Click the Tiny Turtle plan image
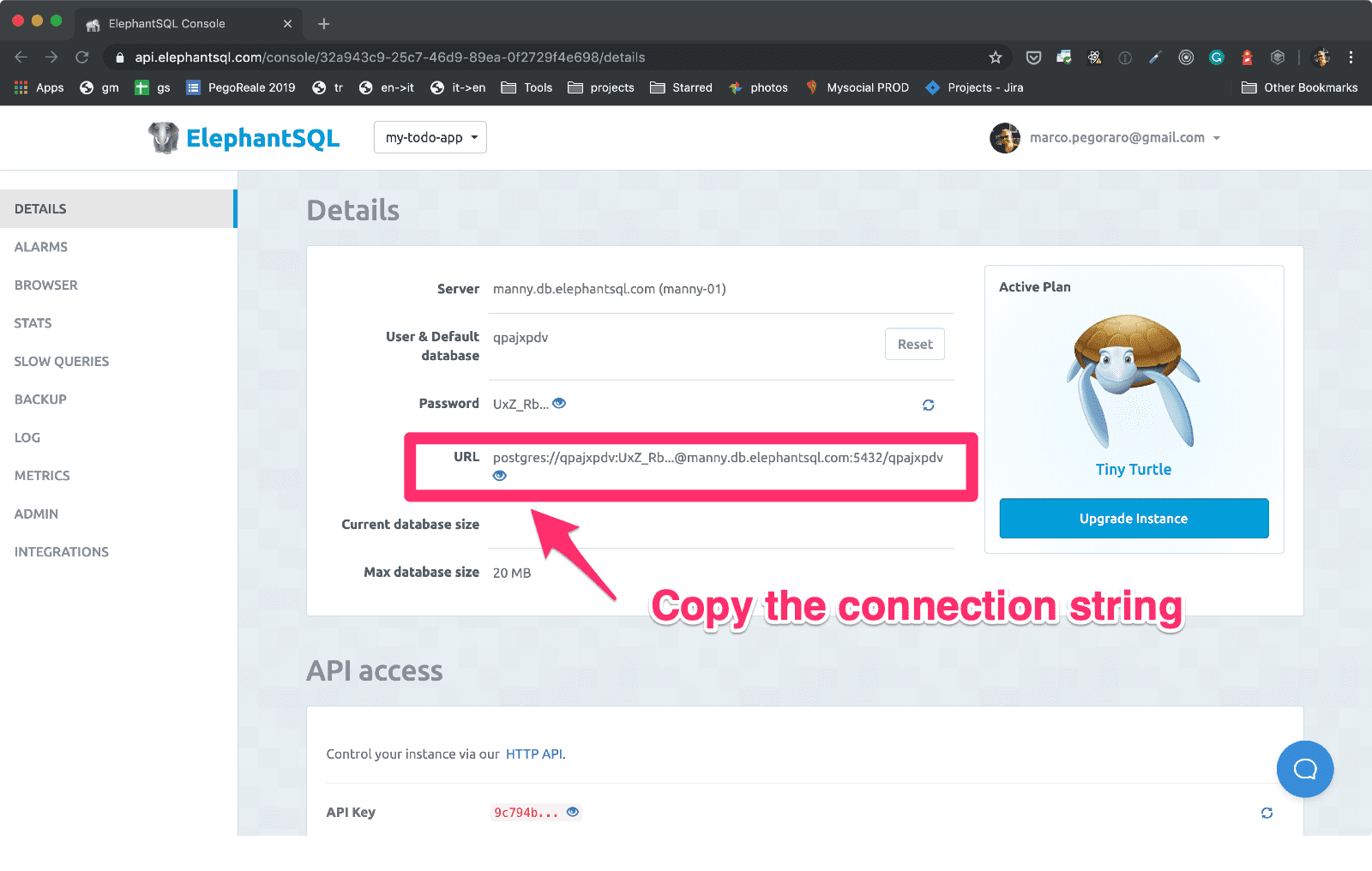Viewport: 1372px width, 871px height. pos(1133,381)
